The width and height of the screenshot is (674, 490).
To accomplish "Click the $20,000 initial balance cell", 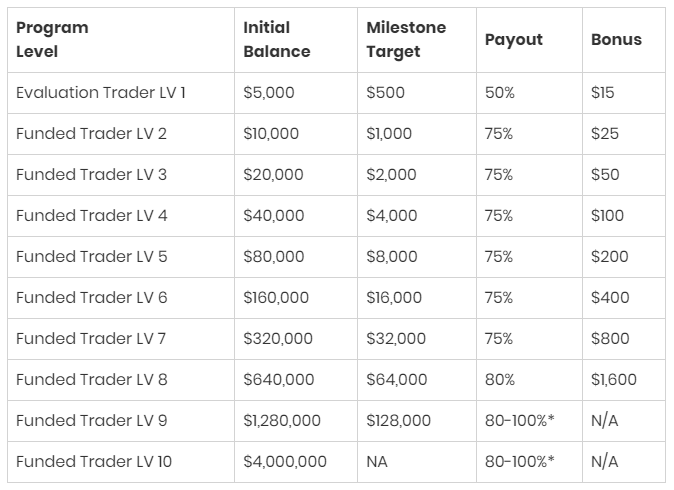I will tap(273, 175).
